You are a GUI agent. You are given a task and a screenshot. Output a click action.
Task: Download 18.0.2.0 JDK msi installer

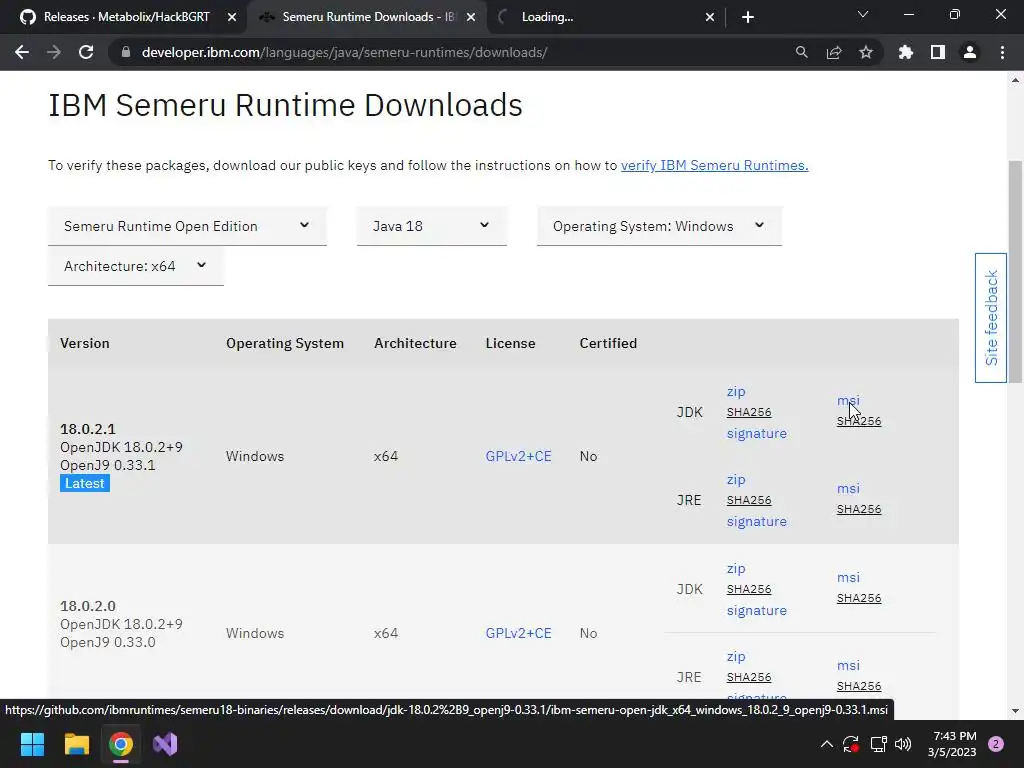coord(848,577)
